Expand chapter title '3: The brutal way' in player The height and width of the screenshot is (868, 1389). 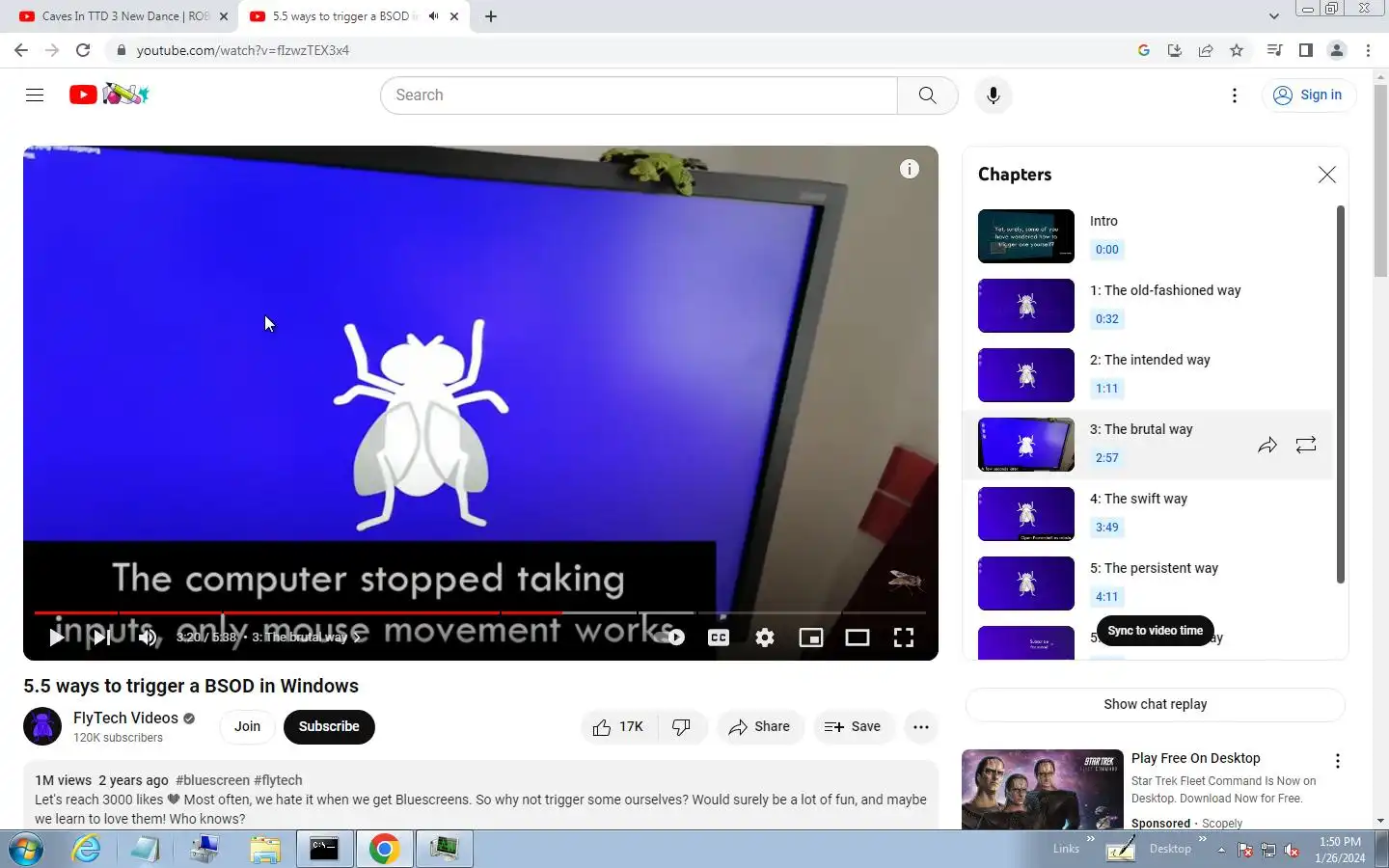pos(308,637)
